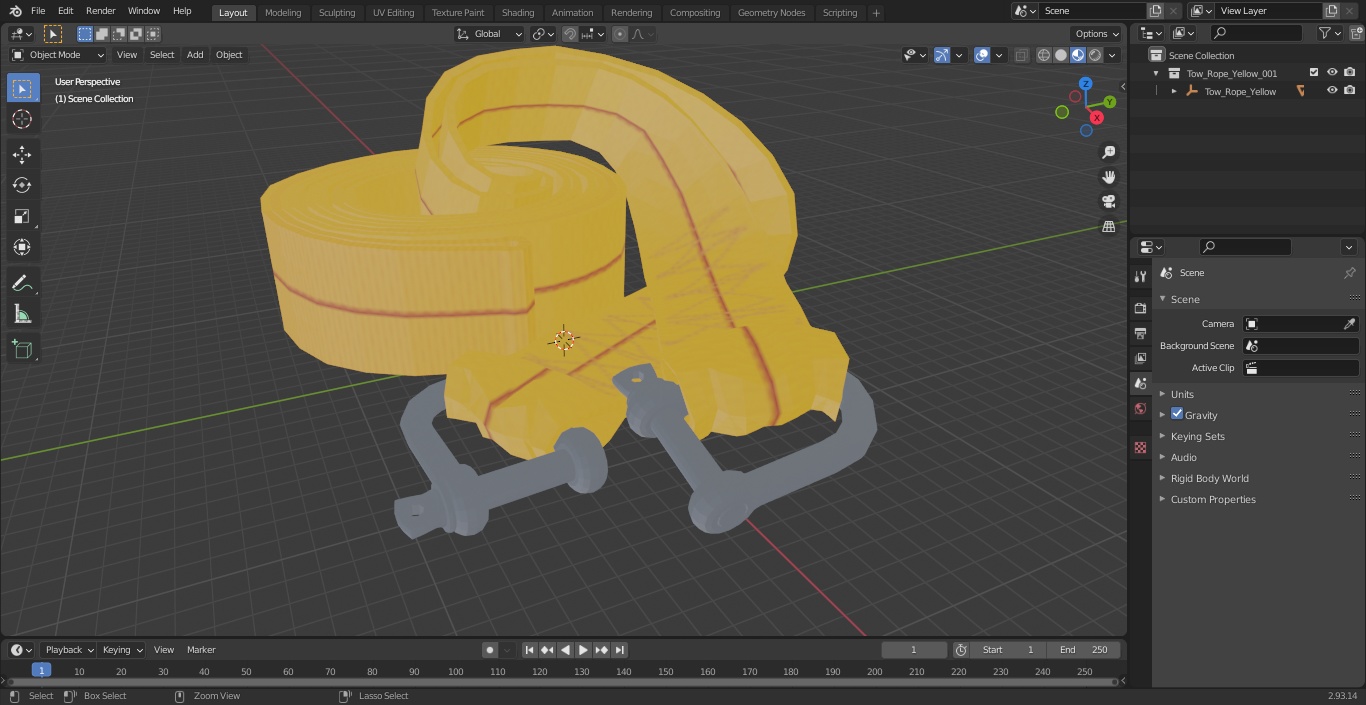
Task: Expand the Tow_Rope_Yellow object tree
Action: [1174, 91]
